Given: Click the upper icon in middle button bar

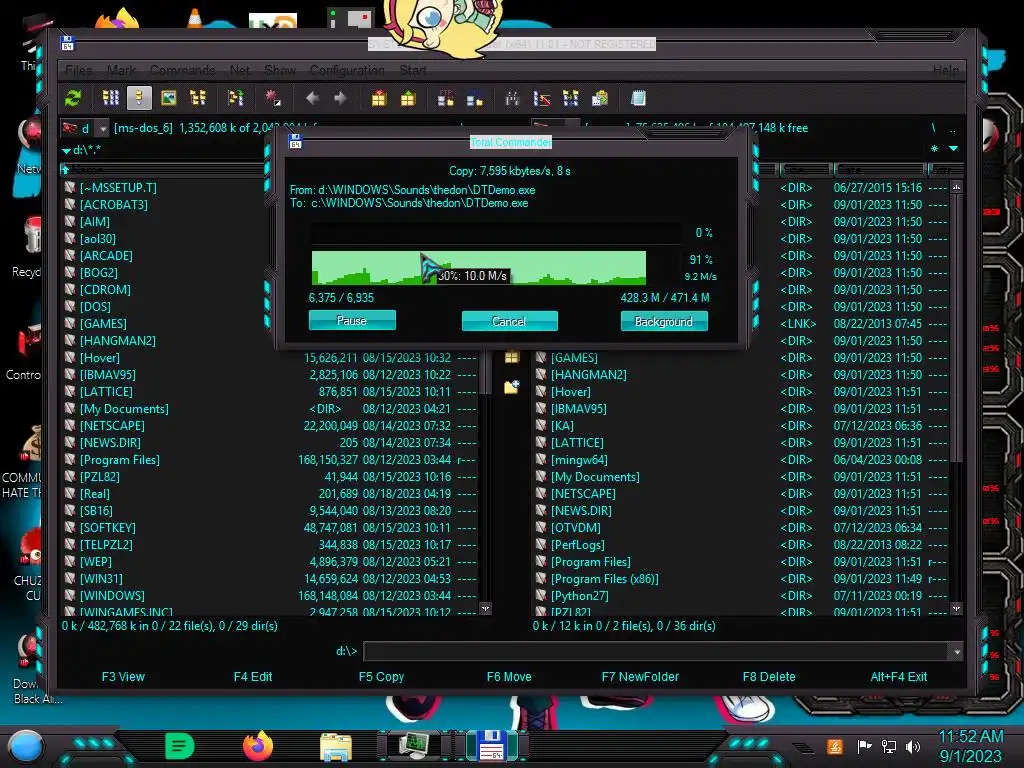Looking at the screenshot, I should pyautogui.click(x=512, y=357).
